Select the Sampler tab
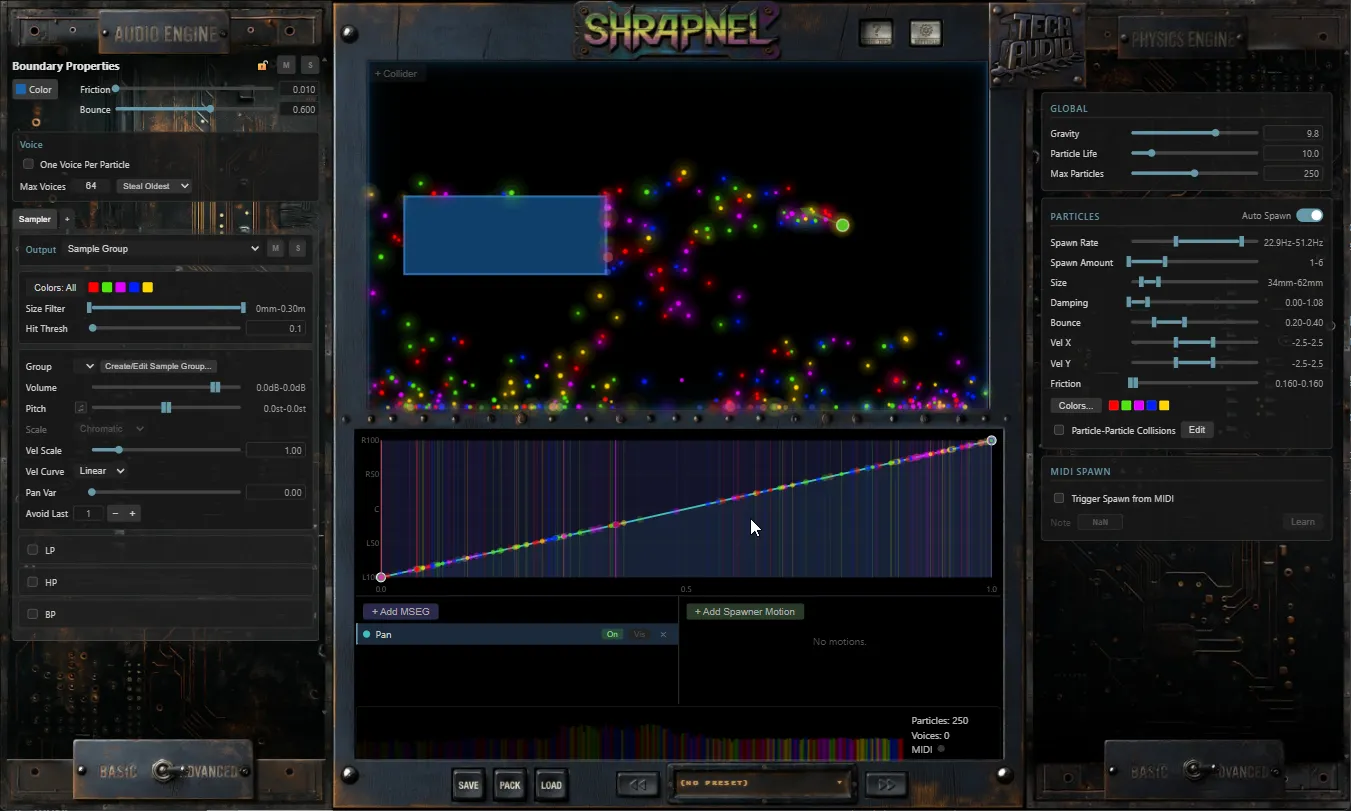 click(x=34, y=219)
